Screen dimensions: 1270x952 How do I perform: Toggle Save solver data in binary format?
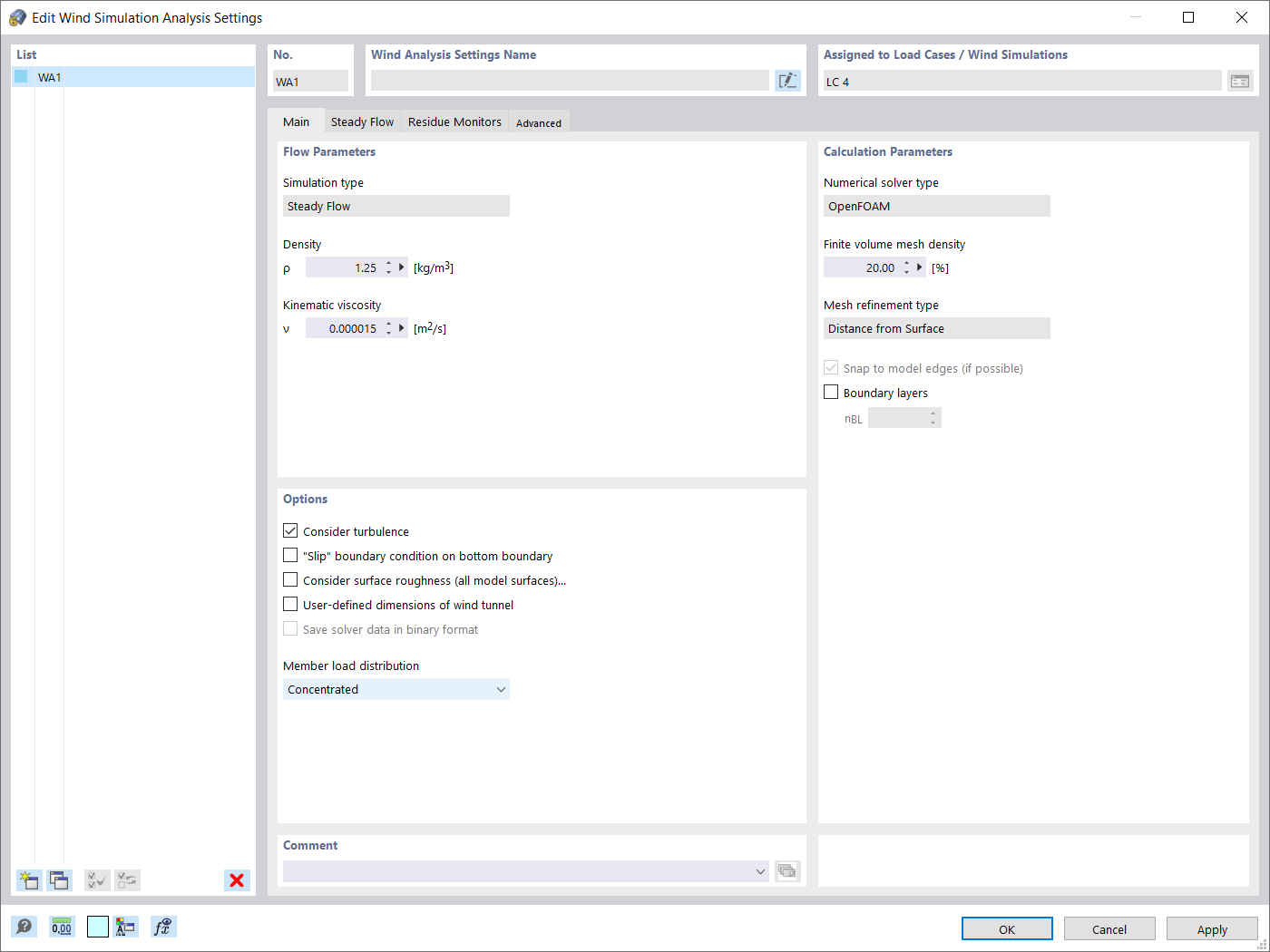(x=290, y=628)
